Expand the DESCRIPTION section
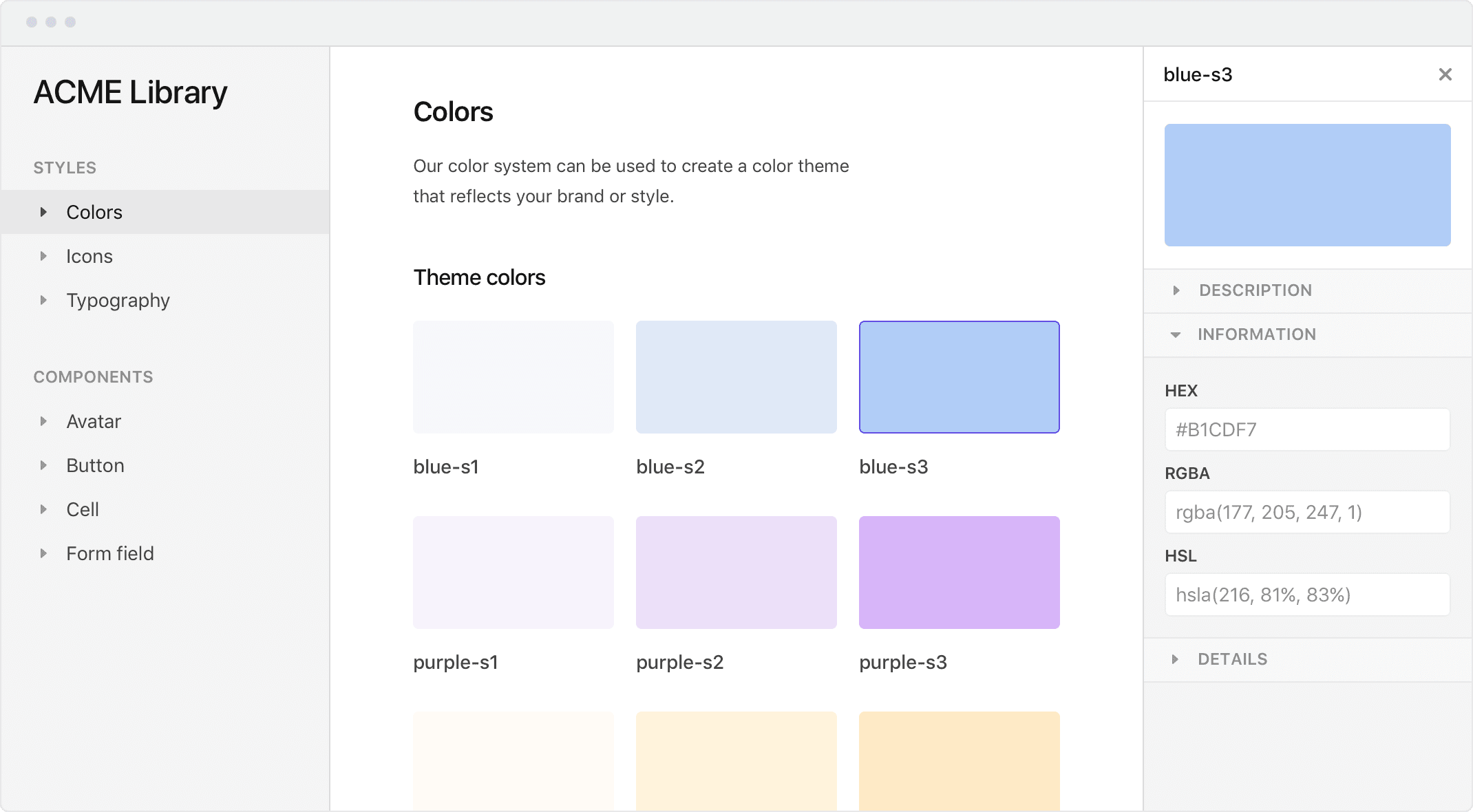This screenshot has height=812, width=1473. pos(1176,290)
